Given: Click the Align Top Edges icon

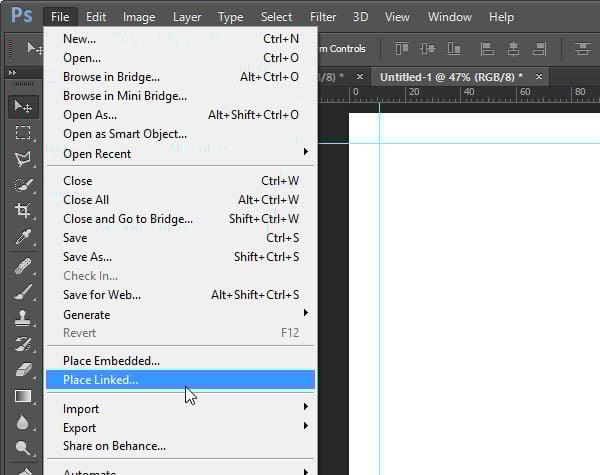Looking at the screenshot, I should tap(402, 49).
